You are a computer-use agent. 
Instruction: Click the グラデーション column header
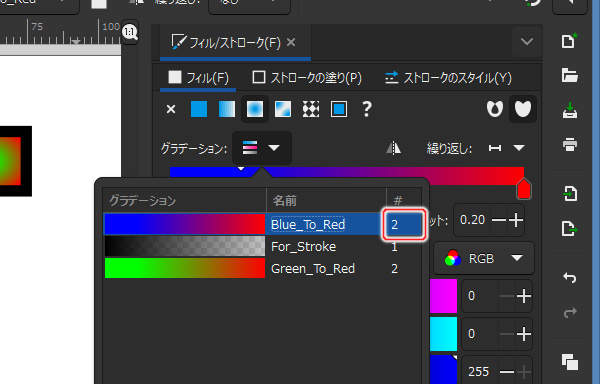(x=184, y=200)
